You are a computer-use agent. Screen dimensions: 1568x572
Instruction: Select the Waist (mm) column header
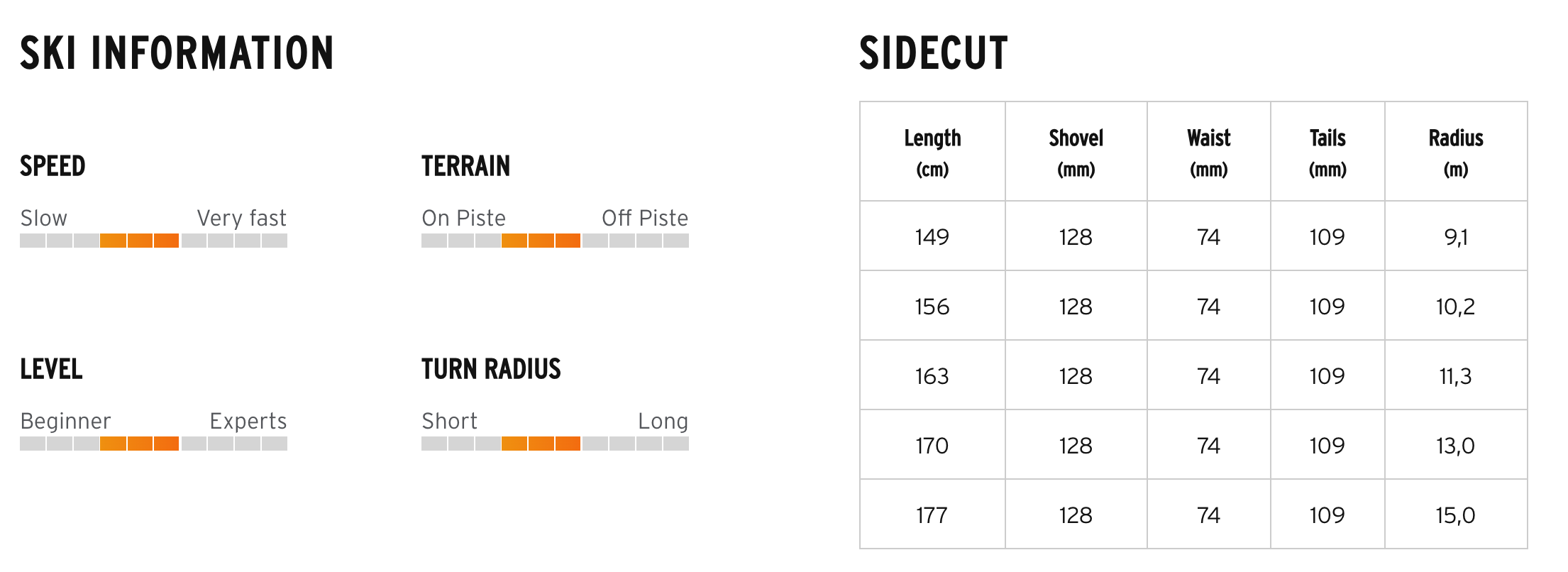1208,152
